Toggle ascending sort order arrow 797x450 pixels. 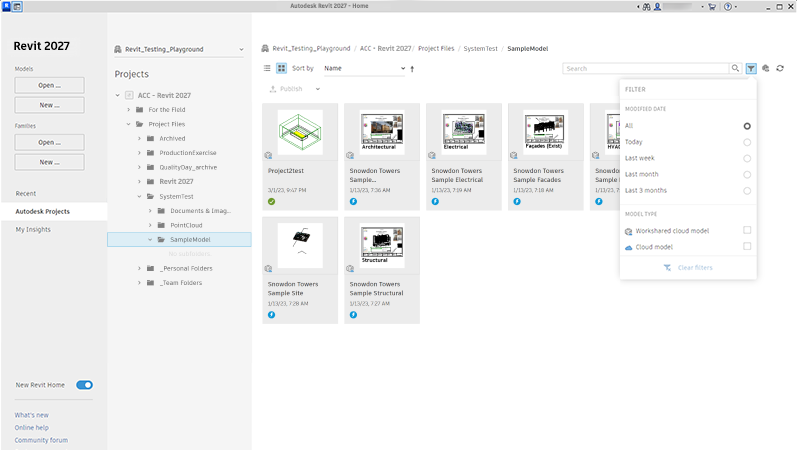412,69
